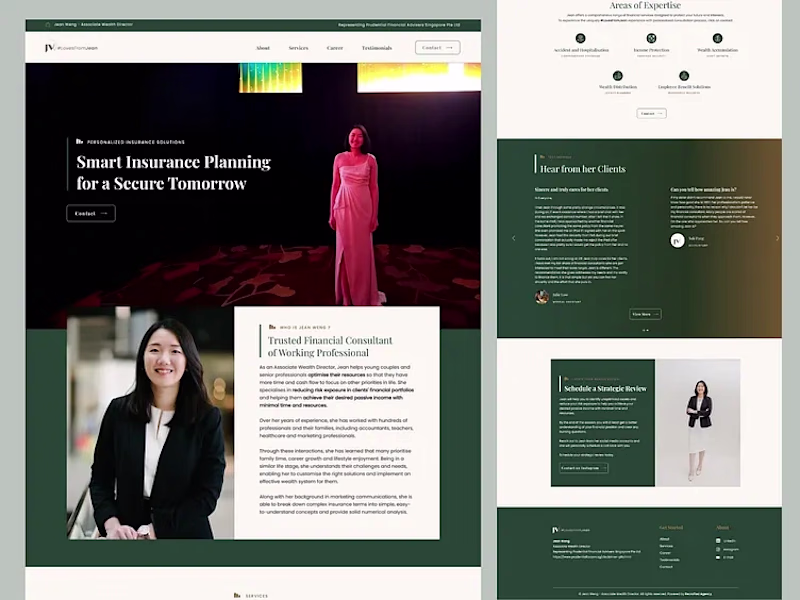The image size is (800, 600).
Task: Click the woman in black blazer portrait photo
Action: point(150,423)
